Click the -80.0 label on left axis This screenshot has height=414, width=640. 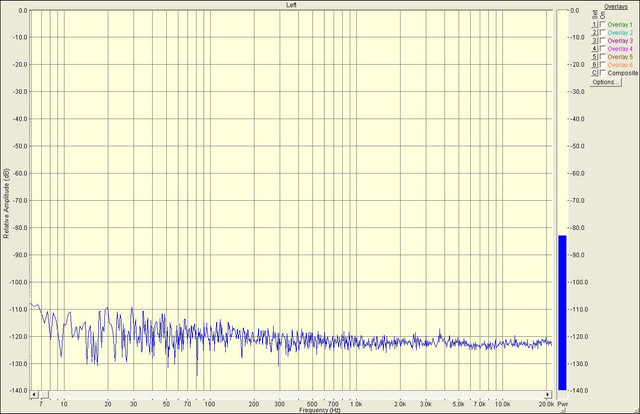tap(20, 228)
